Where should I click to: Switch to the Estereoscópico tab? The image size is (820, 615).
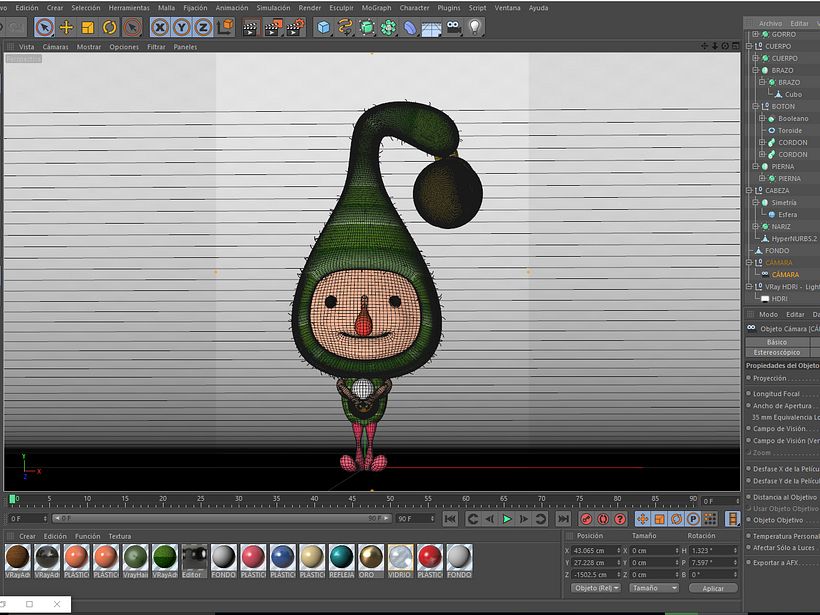(777, 352)
